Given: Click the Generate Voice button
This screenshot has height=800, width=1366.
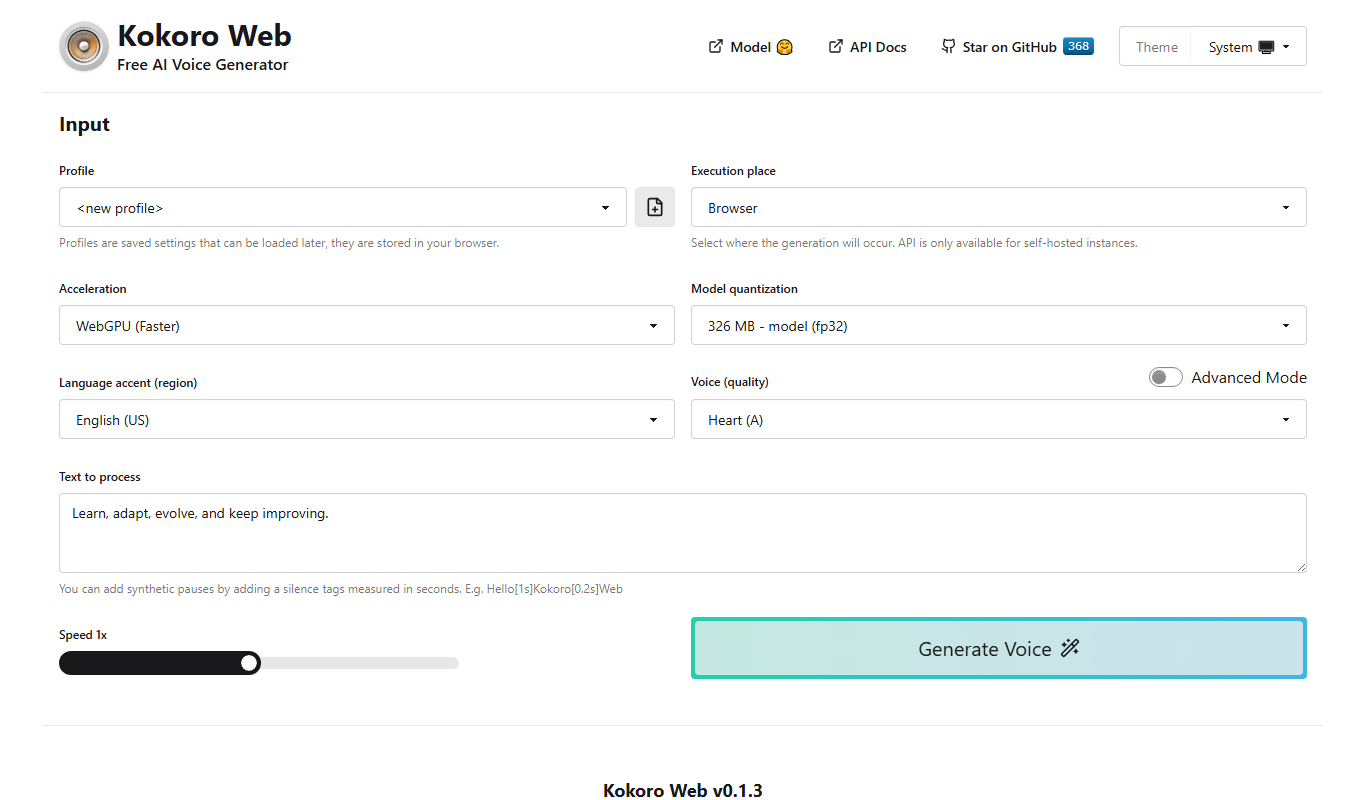Looking at the screenshot, I should [x=998, y=648].
